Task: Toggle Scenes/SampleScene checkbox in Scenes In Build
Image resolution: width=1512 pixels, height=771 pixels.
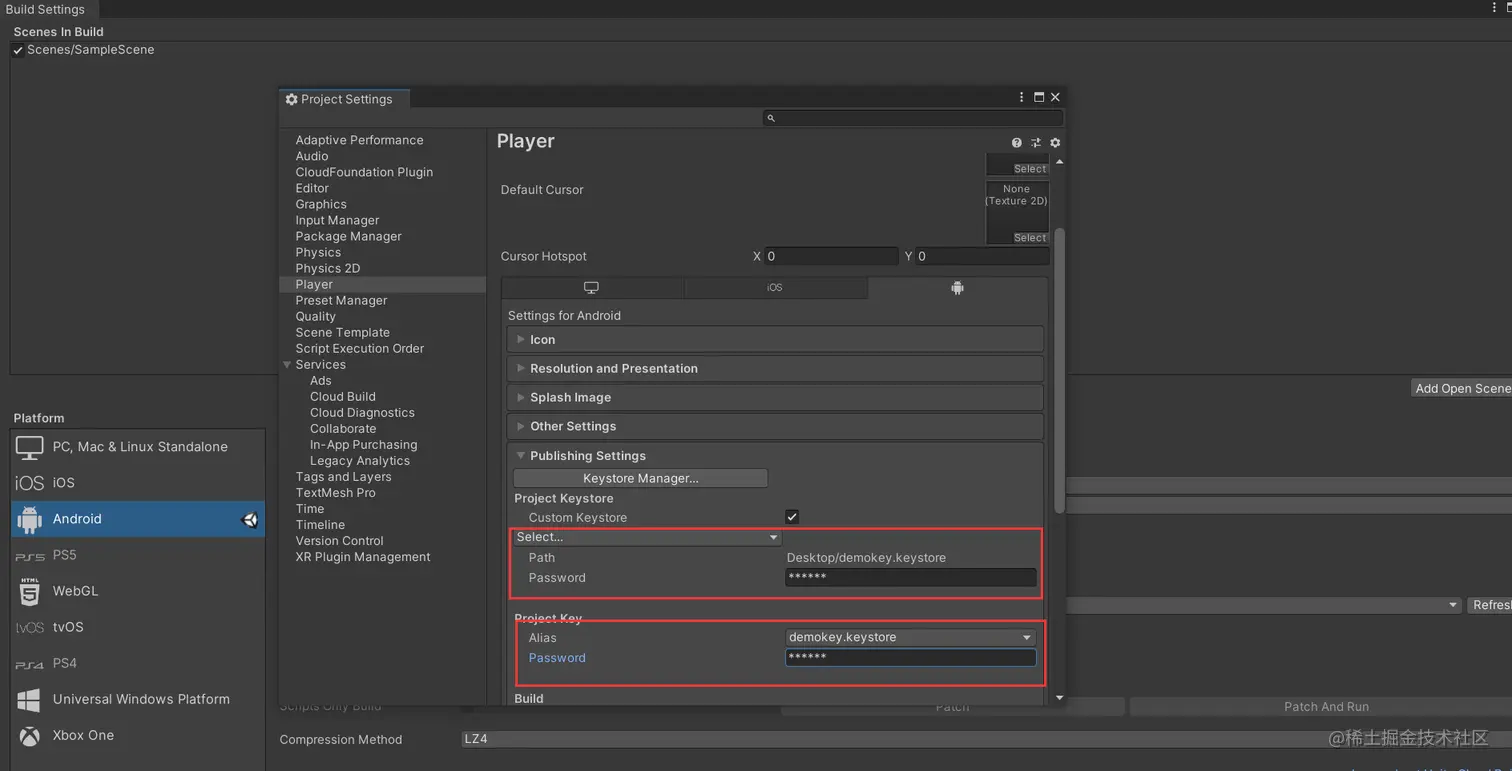Action: 18,50
